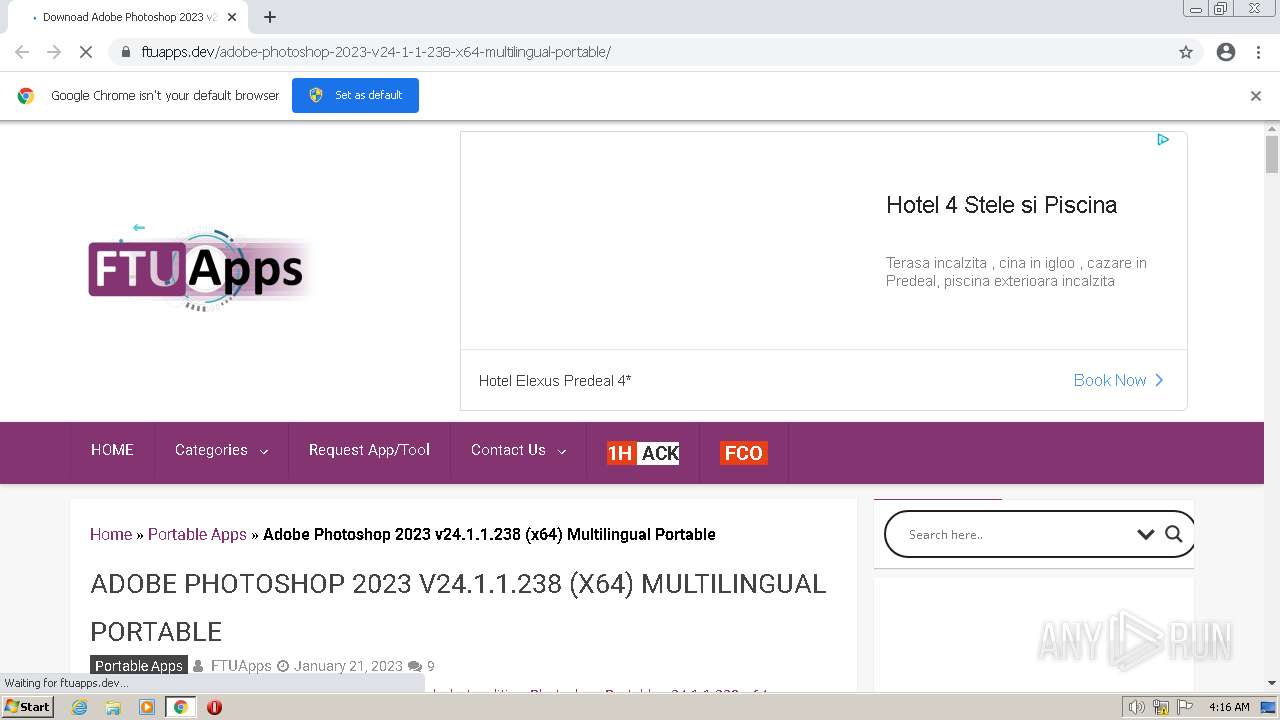Click the address bar URL

click(376, 52)
